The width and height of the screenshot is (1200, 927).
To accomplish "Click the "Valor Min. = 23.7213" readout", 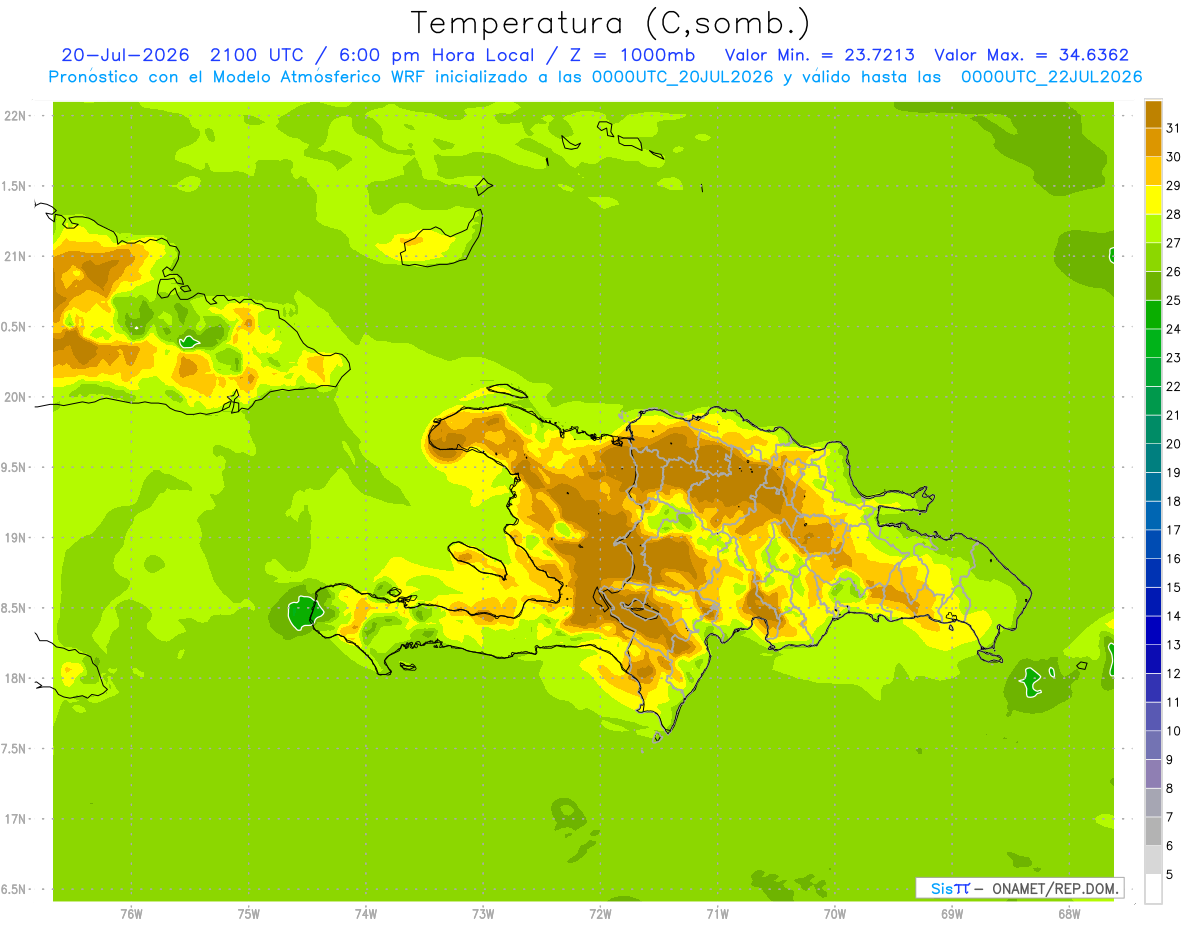I will coord(819,55).
